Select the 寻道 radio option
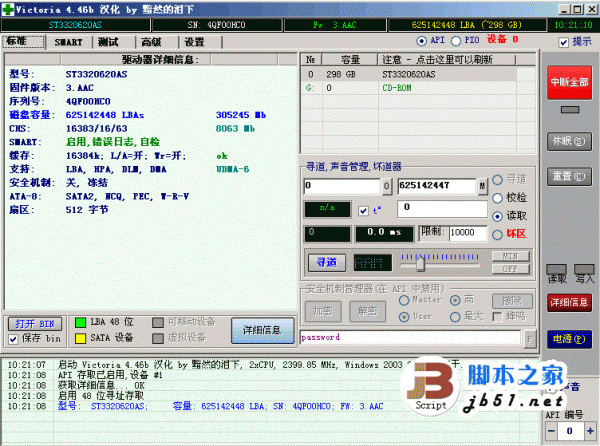 coord(497,179)
